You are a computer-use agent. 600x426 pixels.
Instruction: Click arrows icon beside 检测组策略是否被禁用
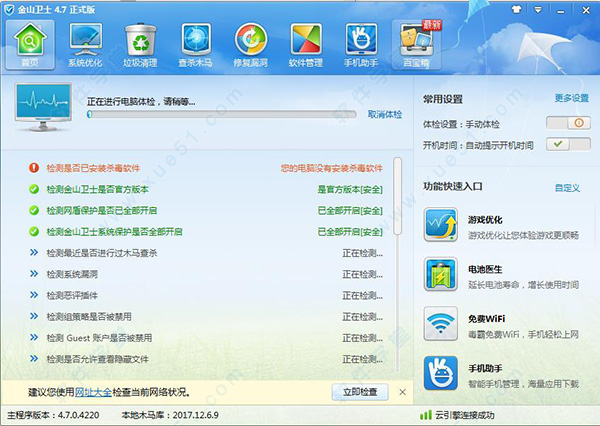pyautogui.click(x=34, y=317)
